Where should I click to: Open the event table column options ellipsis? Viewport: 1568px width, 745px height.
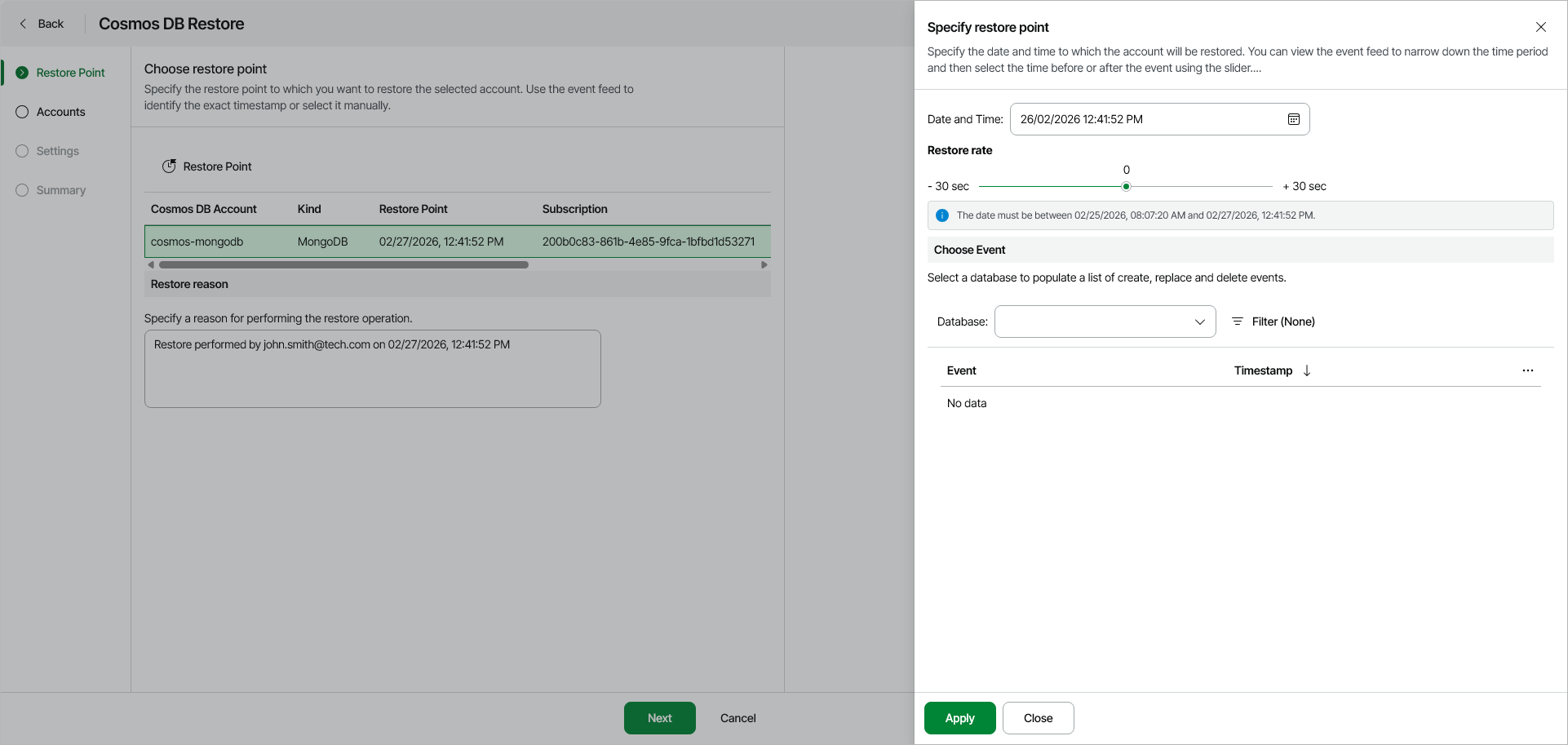point(1527,370)
